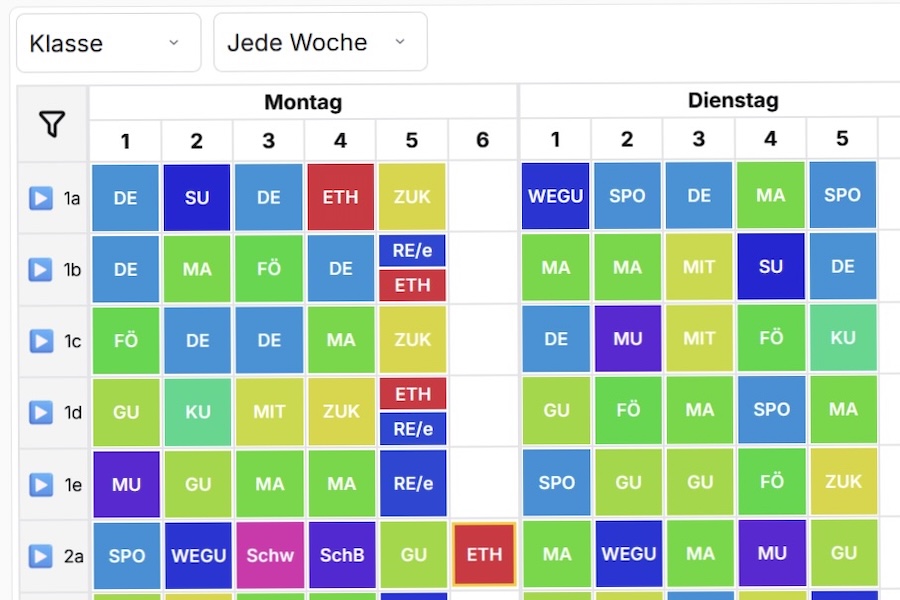Click the pink Schw lesson for 2a
Viewport: 900px width, 600px height.
(x=269, y=555)
